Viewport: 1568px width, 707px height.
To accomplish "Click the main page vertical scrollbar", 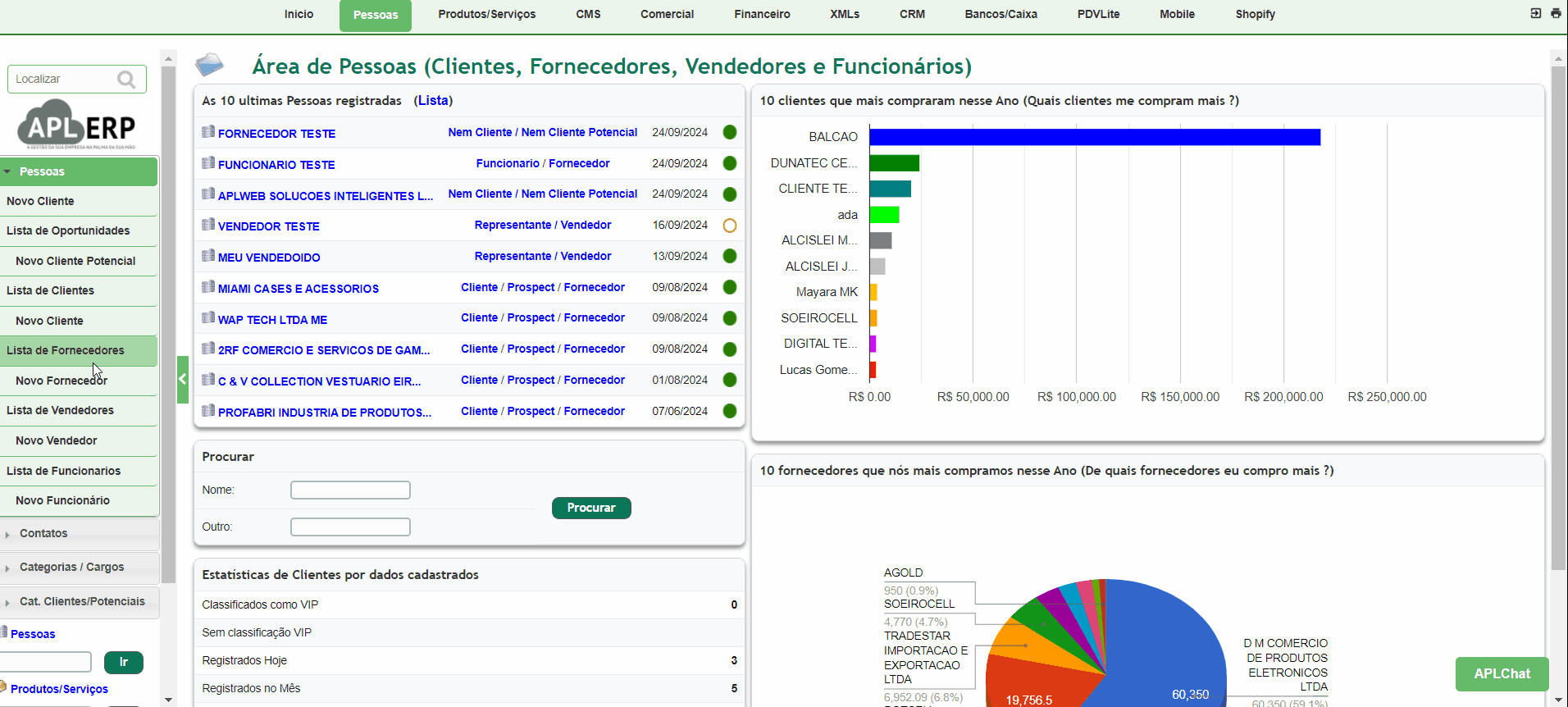I will 1558,318.
